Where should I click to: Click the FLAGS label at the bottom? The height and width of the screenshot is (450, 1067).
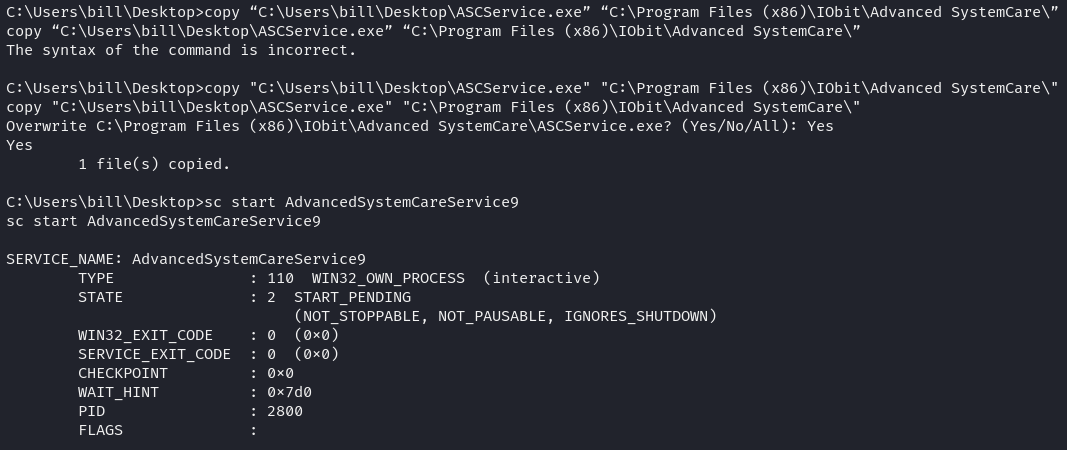(101, 430)
